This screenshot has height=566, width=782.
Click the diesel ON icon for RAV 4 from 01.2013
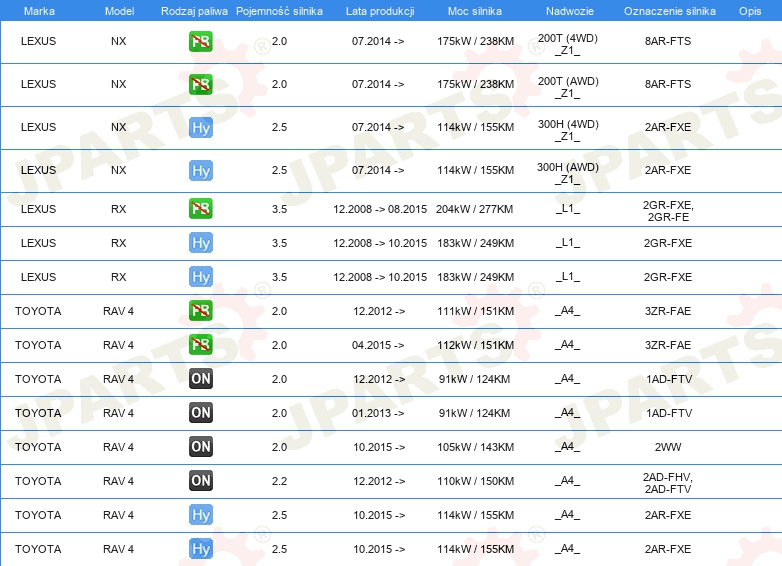pyautogui.click(x=201, y=413)
